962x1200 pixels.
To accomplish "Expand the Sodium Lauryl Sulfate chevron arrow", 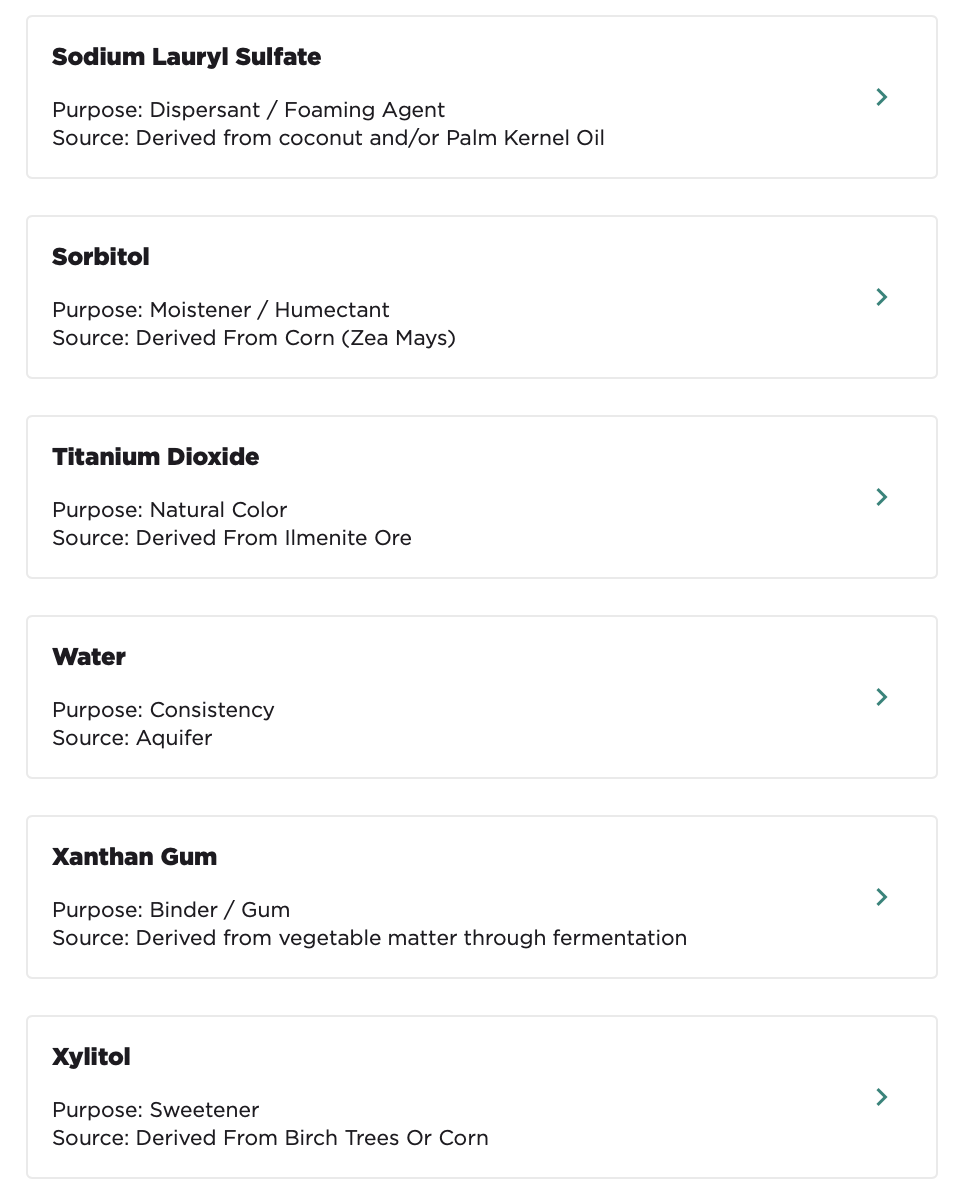I will click(x=881, y=97).
